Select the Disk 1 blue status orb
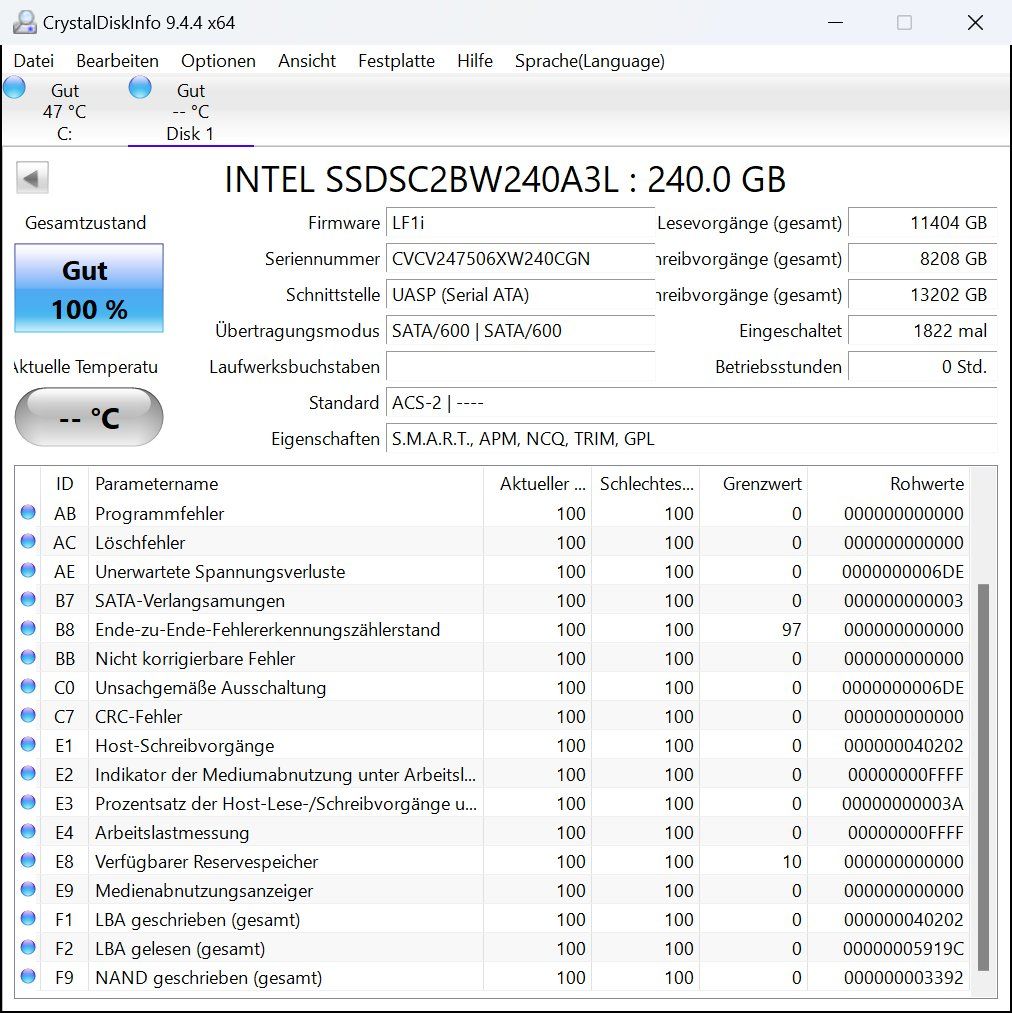Screen dimensions: 1012x1013 [x=140, y=87]
